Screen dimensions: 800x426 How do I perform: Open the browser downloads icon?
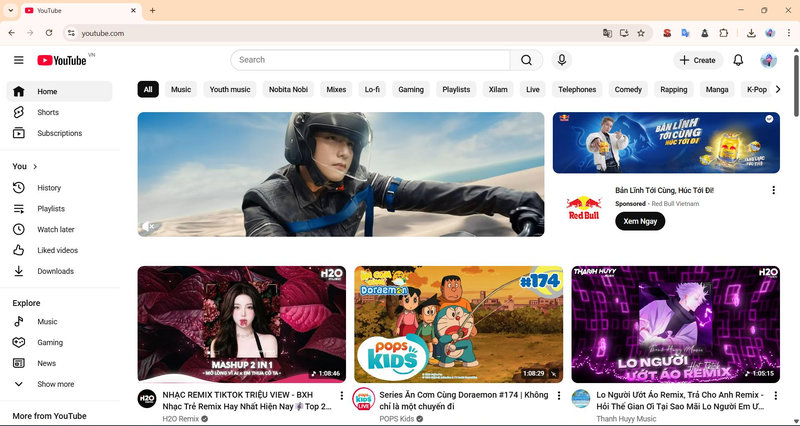click(751, 33)
